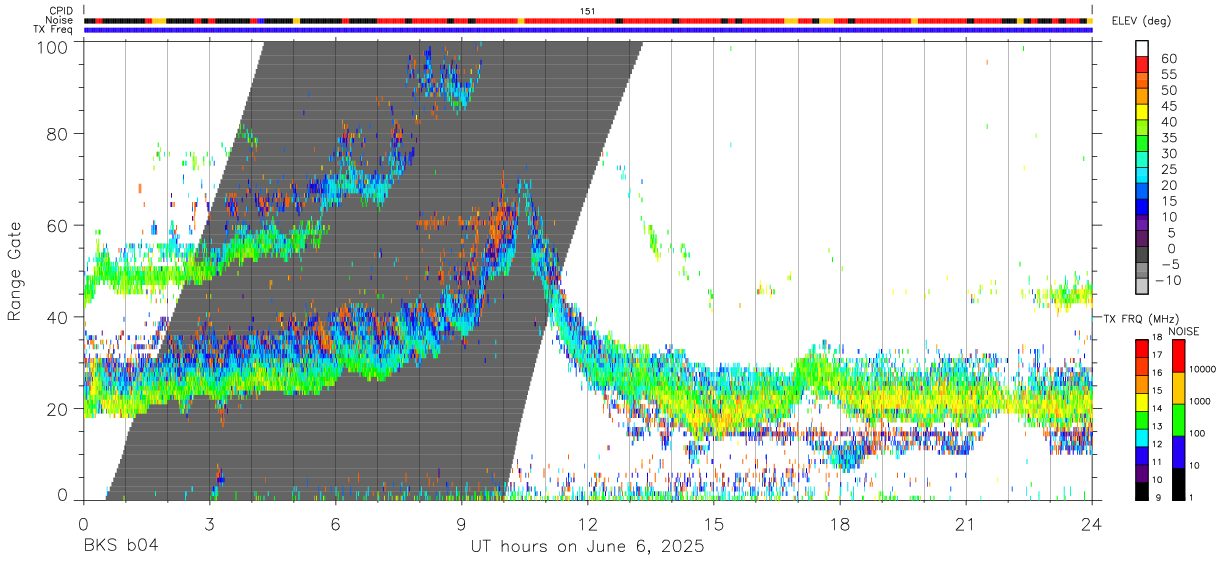The height and width of the screenshot is (567, 1228).
Task: Click the Noise timeline bar near hour 12
Action: click(x=588, y=20)
